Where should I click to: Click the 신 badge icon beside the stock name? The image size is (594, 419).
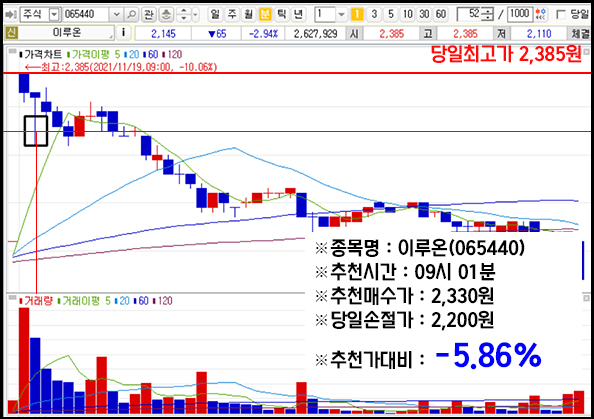11,33
